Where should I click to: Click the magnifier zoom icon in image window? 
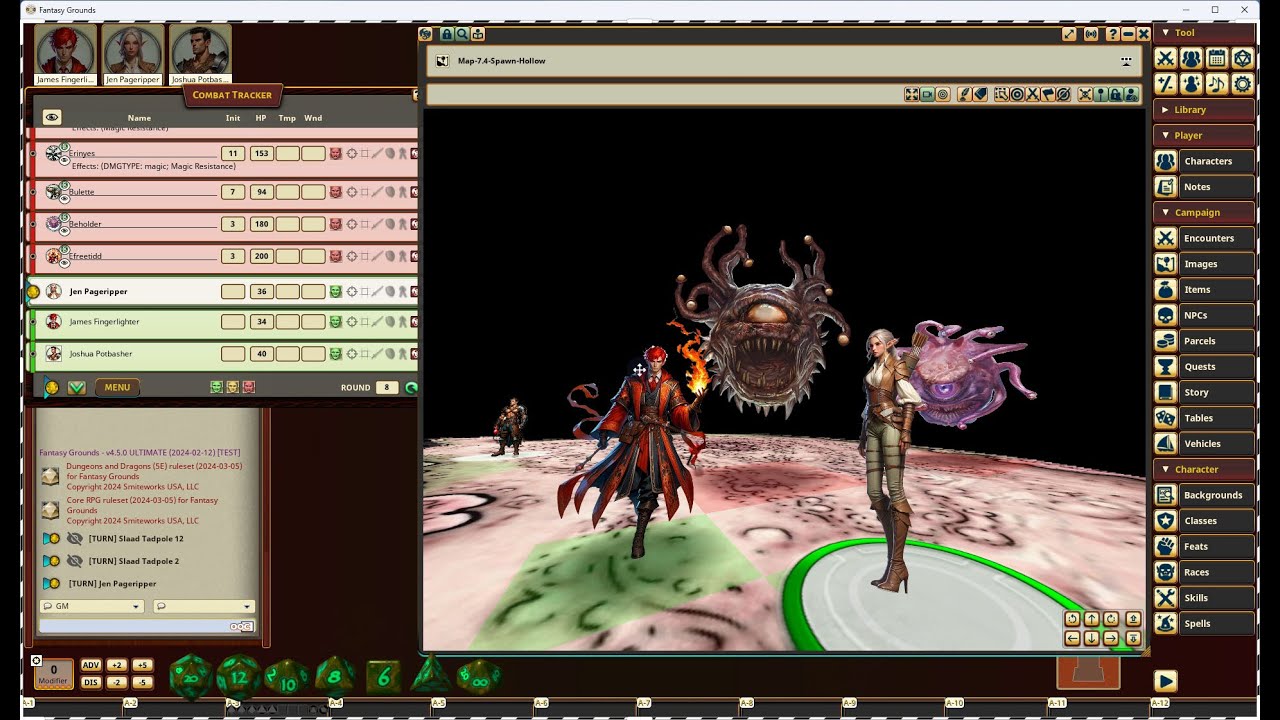pos(462,34)
